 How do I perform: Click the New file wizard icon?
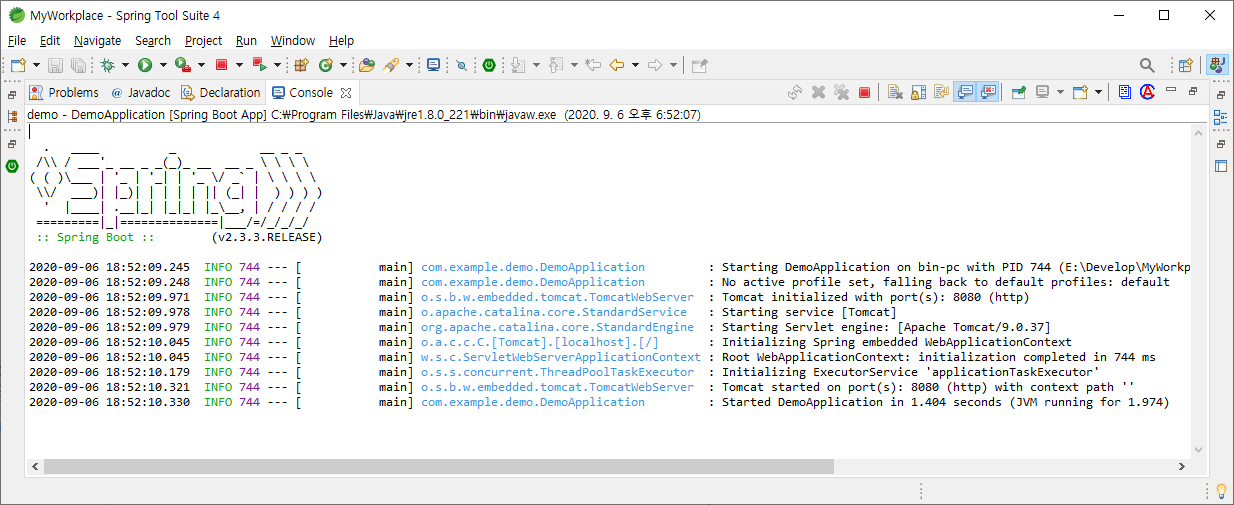(17, 65)
